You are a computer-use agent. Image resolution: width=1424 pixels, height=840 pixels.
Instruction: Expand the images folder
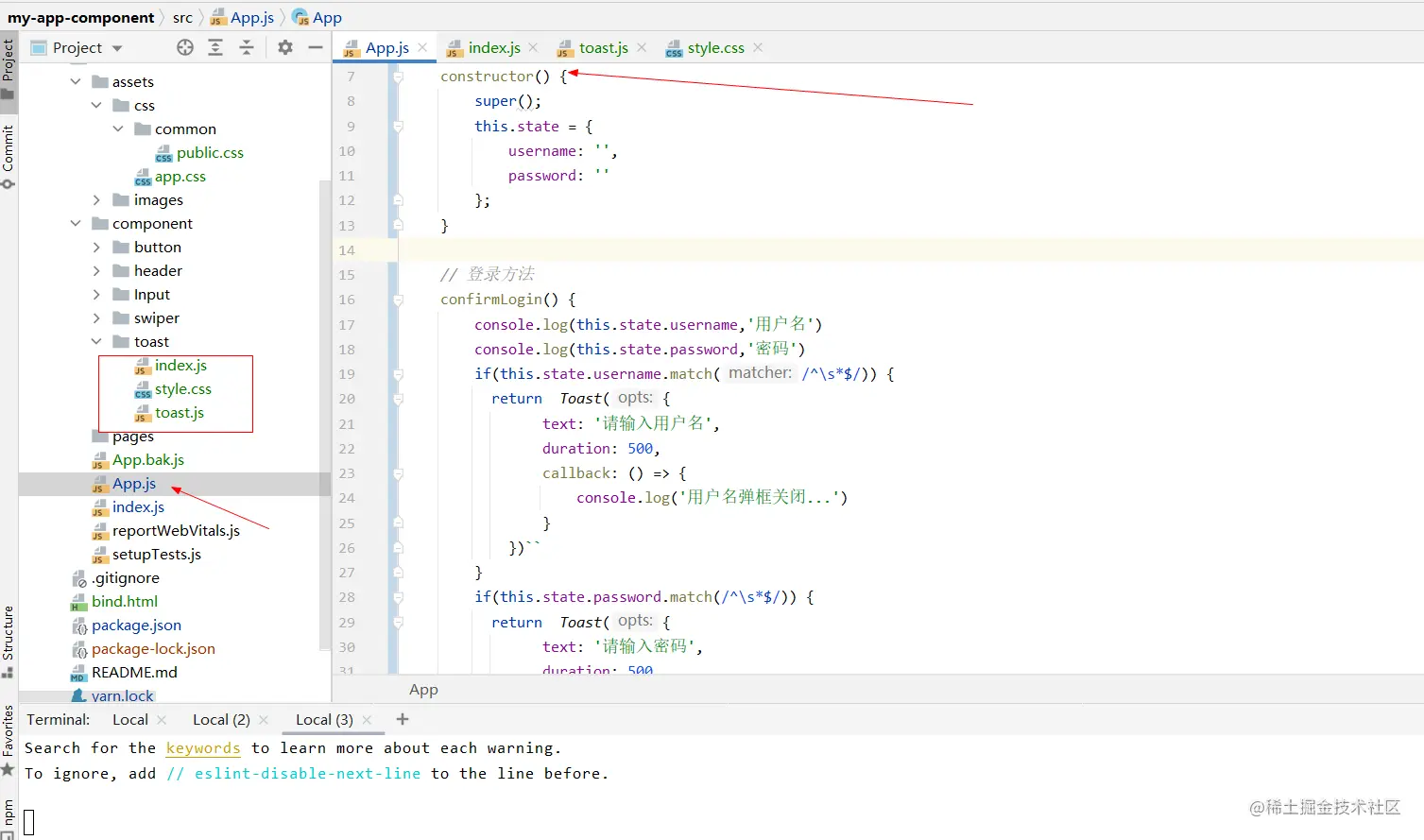point(96,199)
